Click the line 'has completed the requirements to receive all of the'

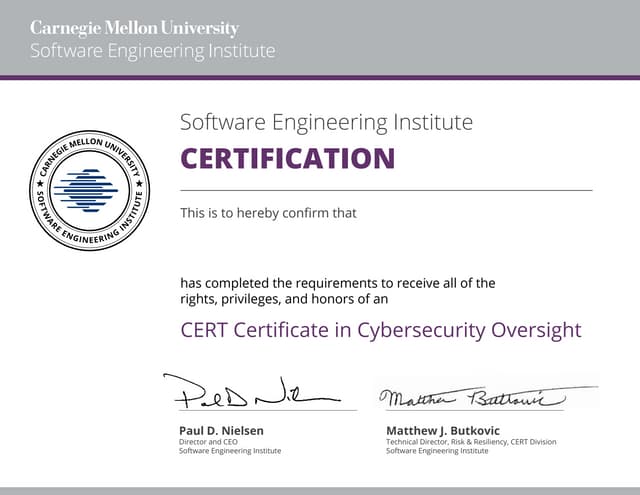(338, 283)
